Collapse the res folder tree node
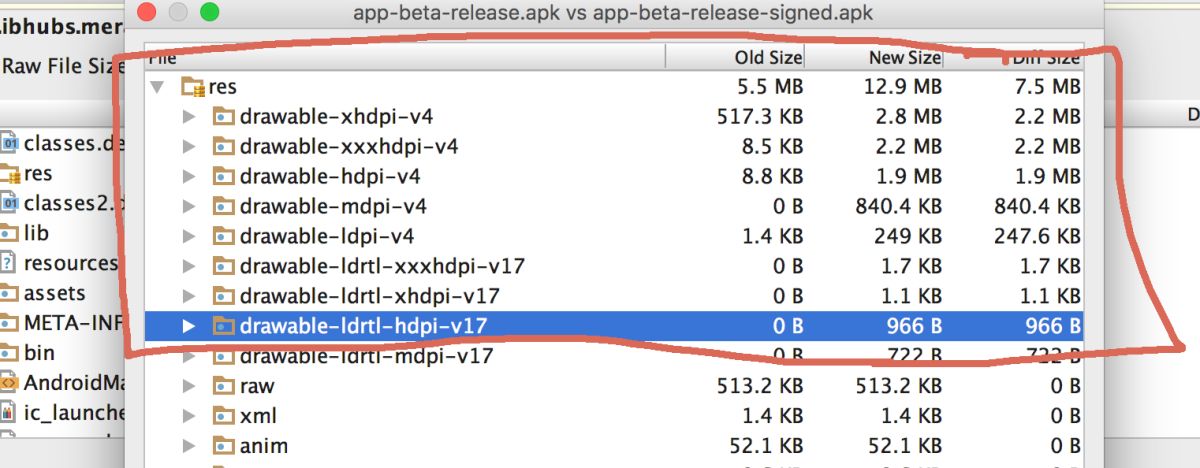The height and width of the screenshot is (468, 1200). click(157, 87)
